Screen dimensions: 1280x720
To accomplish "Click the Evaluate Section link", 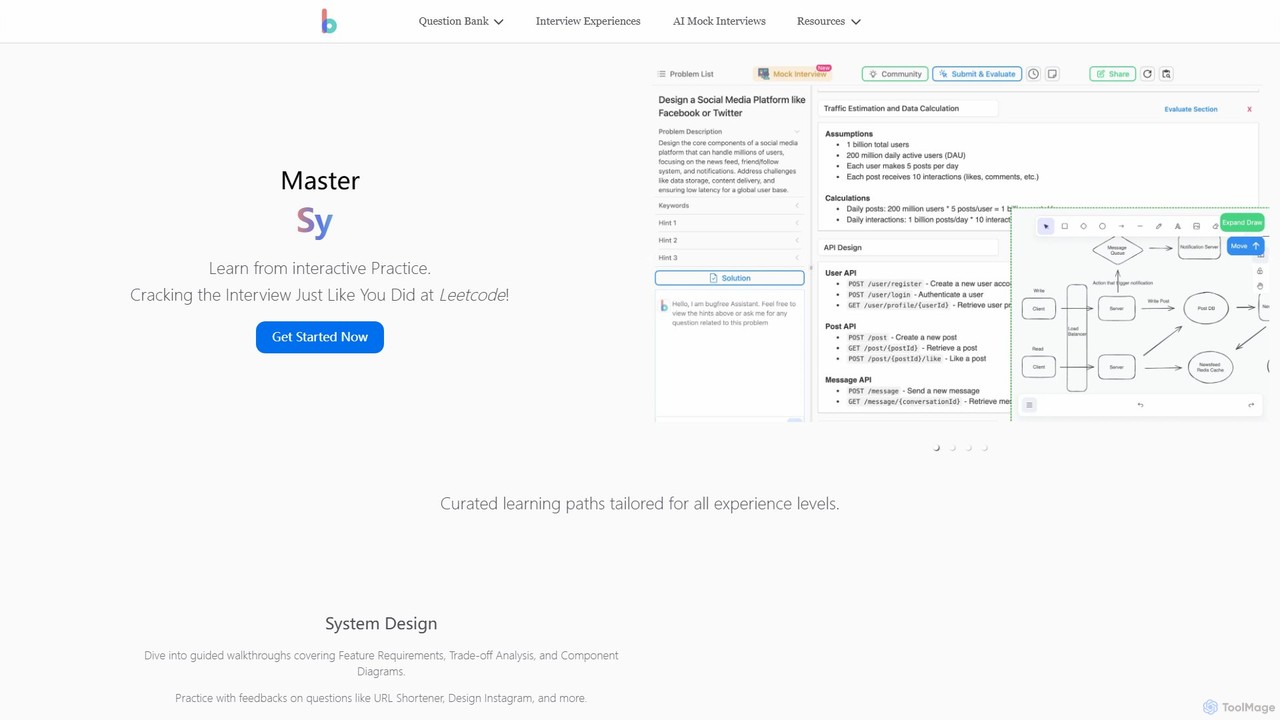I will 1191,109.
